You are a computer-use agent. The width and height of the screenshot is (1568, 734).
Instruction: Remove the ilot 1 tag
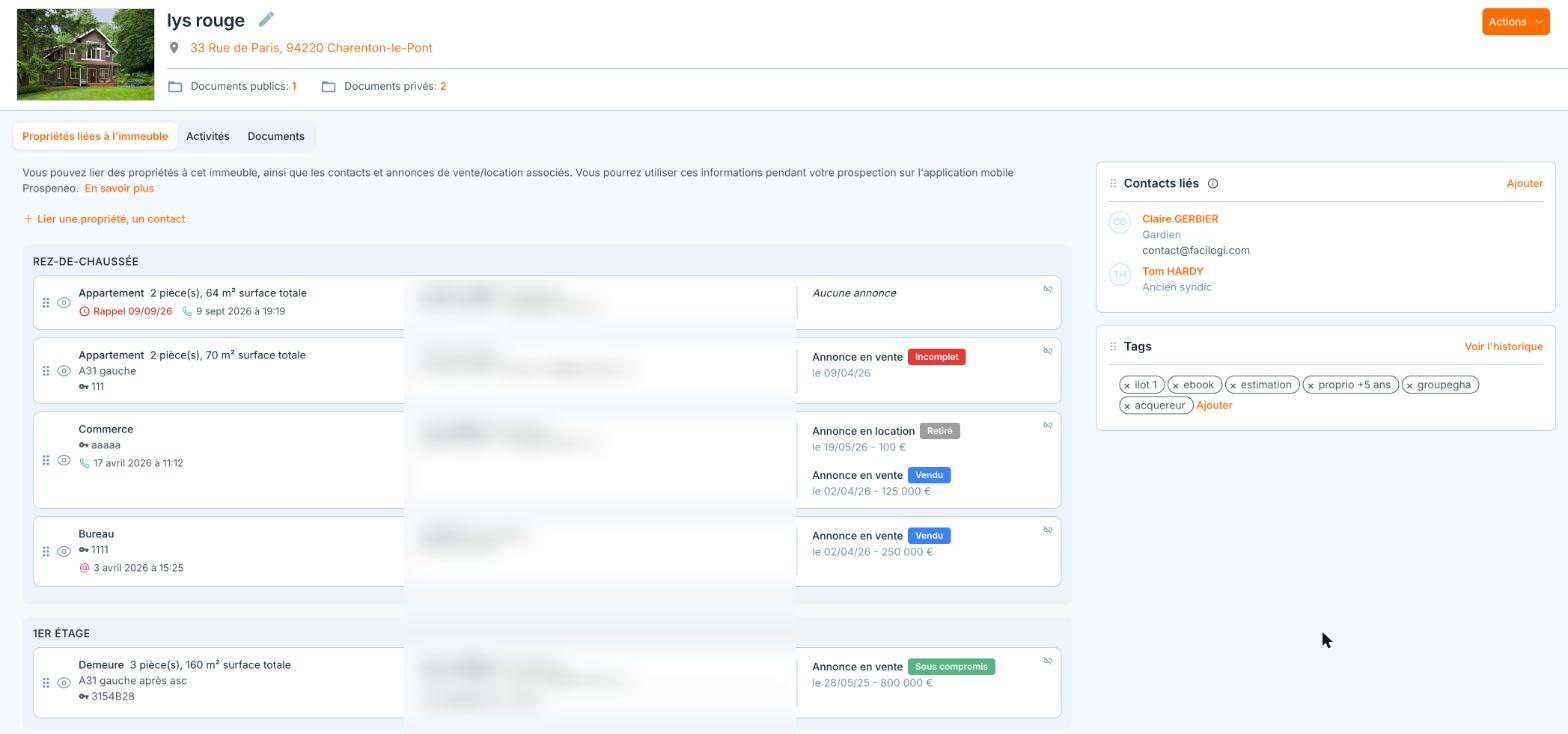coord(1127,386)
